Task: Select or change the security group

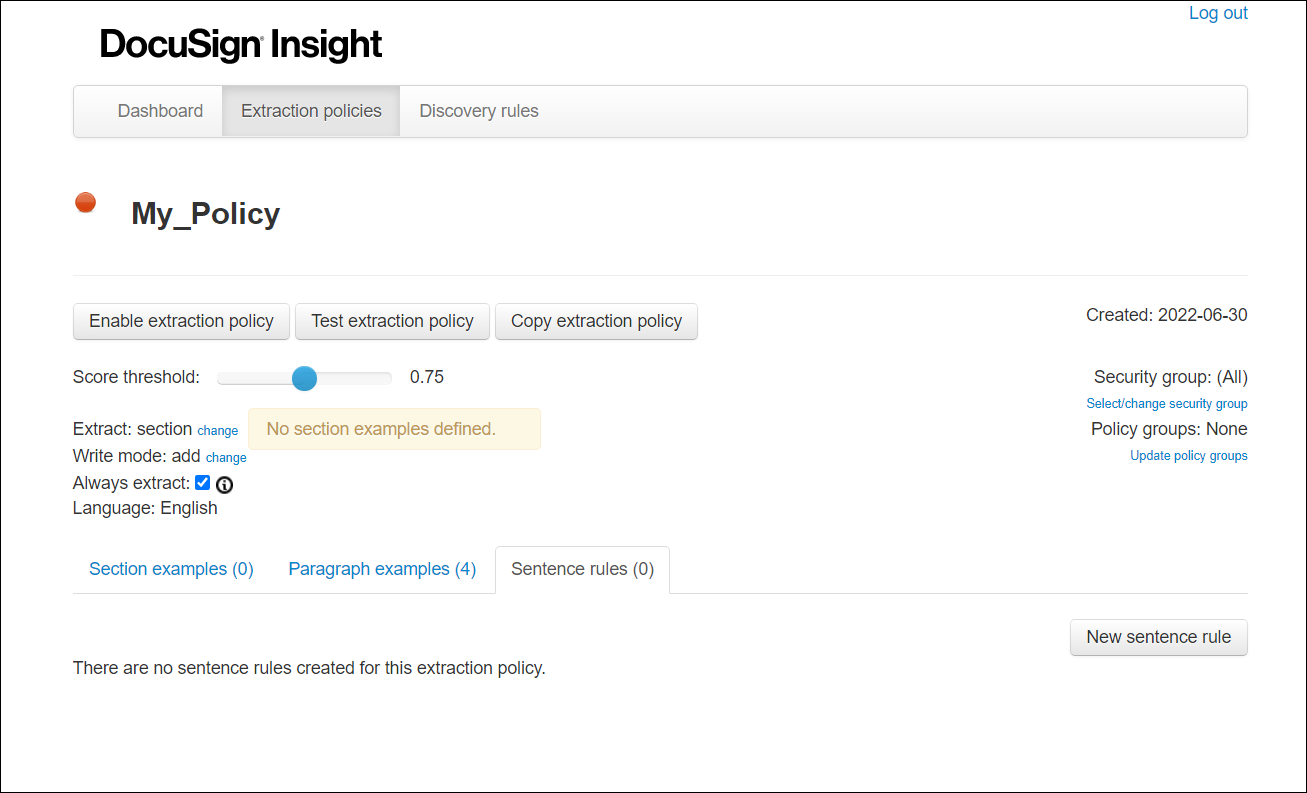Action: (1166, 403)
